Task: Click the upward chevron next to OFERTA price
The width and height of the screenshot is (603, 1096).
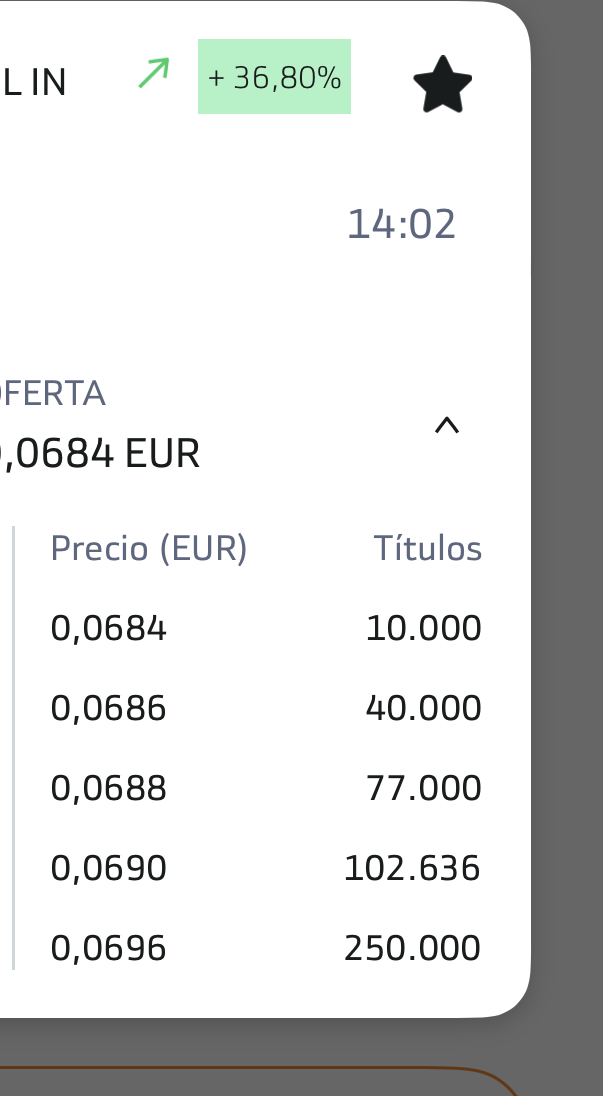Action: coord(448,425)
